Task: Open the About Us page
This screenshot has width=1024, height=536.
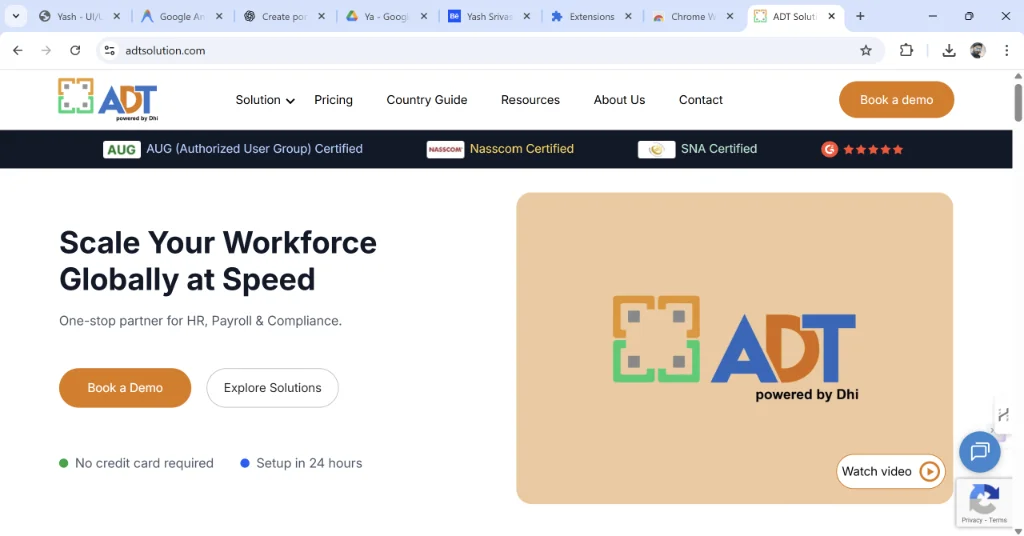Action: (619, 100)
